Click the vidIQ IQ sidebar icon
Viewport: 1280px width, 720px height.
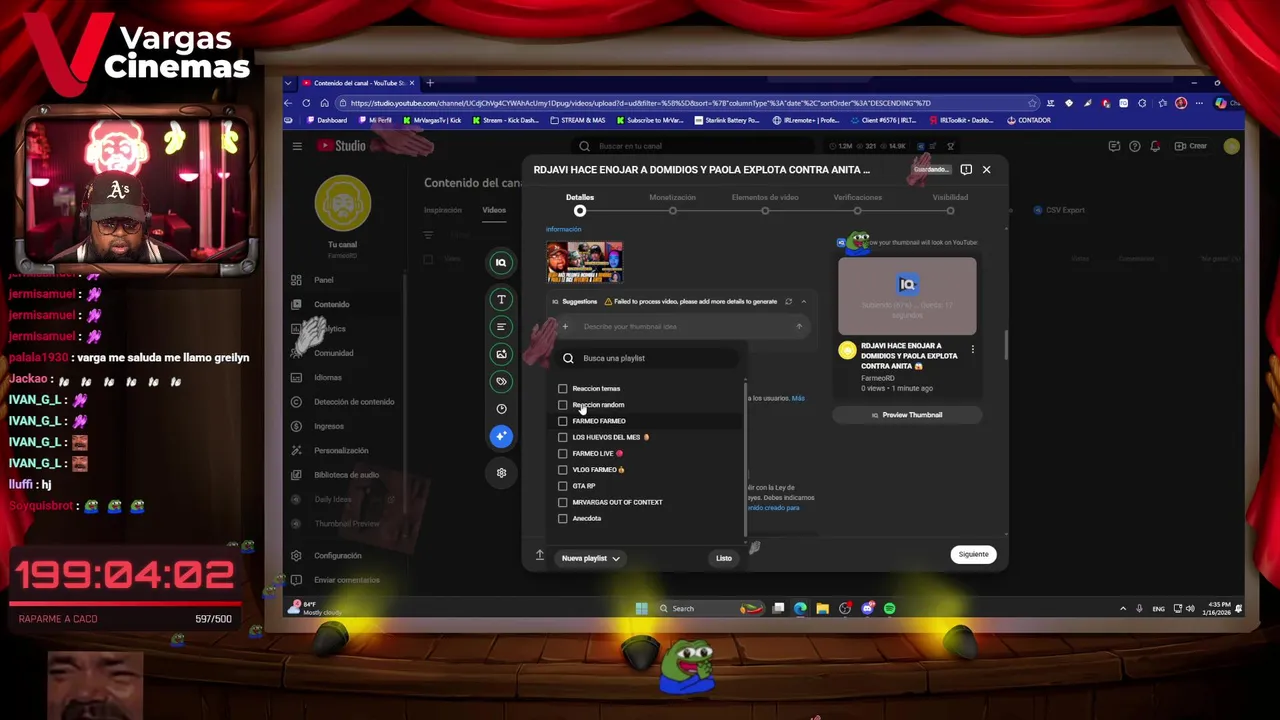click(x=501, y=263)
